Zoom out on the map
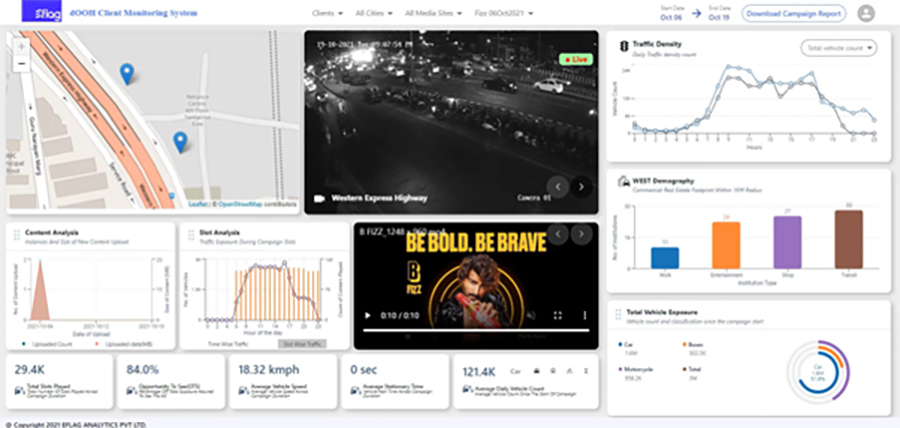900x428 pixels. (21, 63)
